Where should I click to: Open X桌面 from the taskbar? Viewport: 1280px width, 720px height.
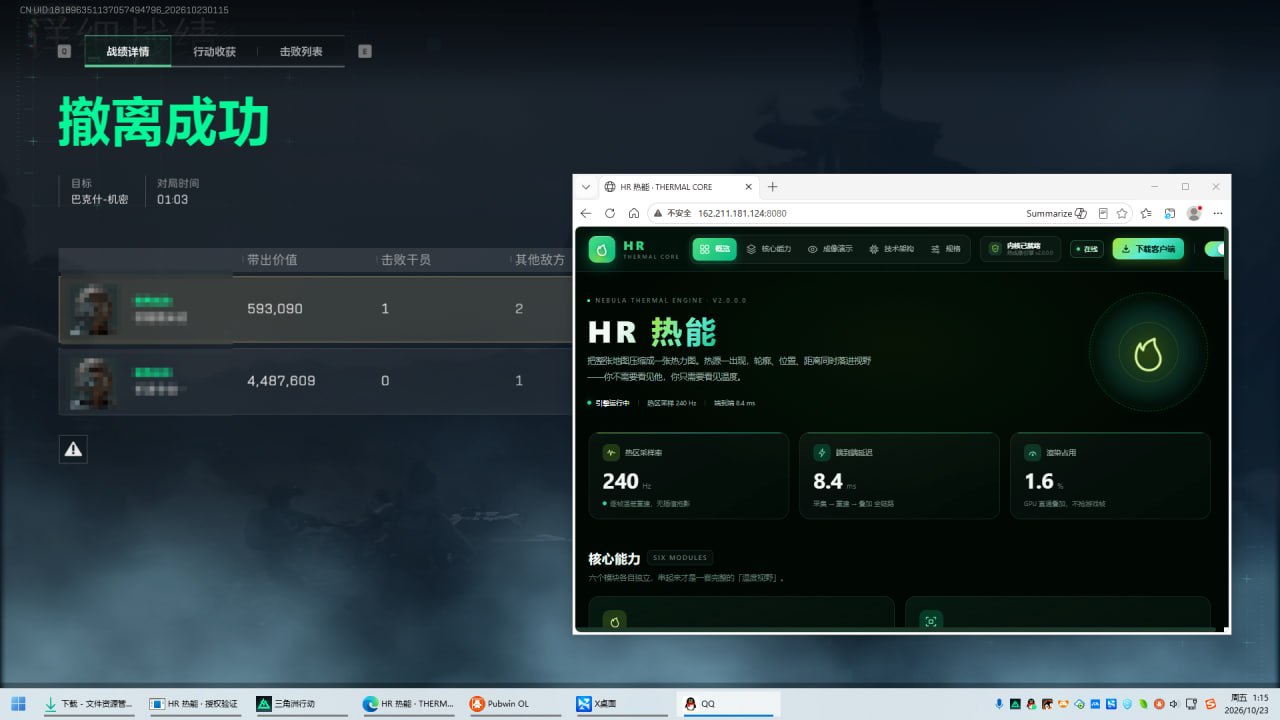[621, 704]
